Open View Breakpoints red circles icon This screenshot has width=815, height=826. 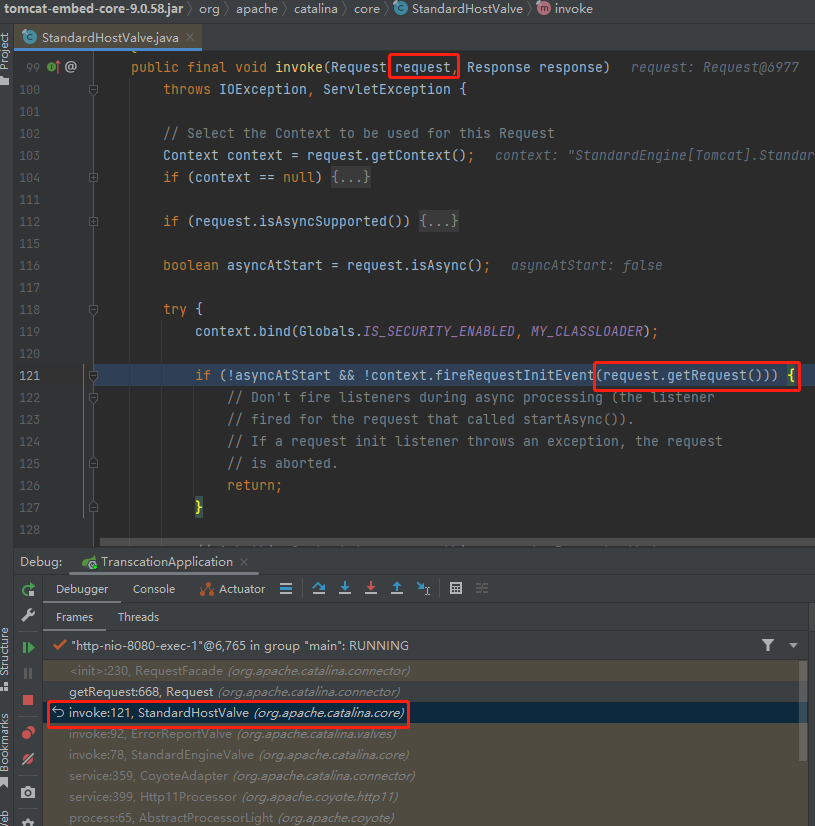pyautogui.click(x=28, y=733)
